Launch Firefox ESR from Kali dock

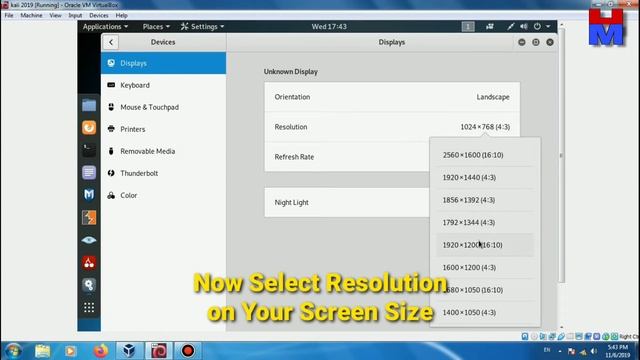(x=89, y=128)
